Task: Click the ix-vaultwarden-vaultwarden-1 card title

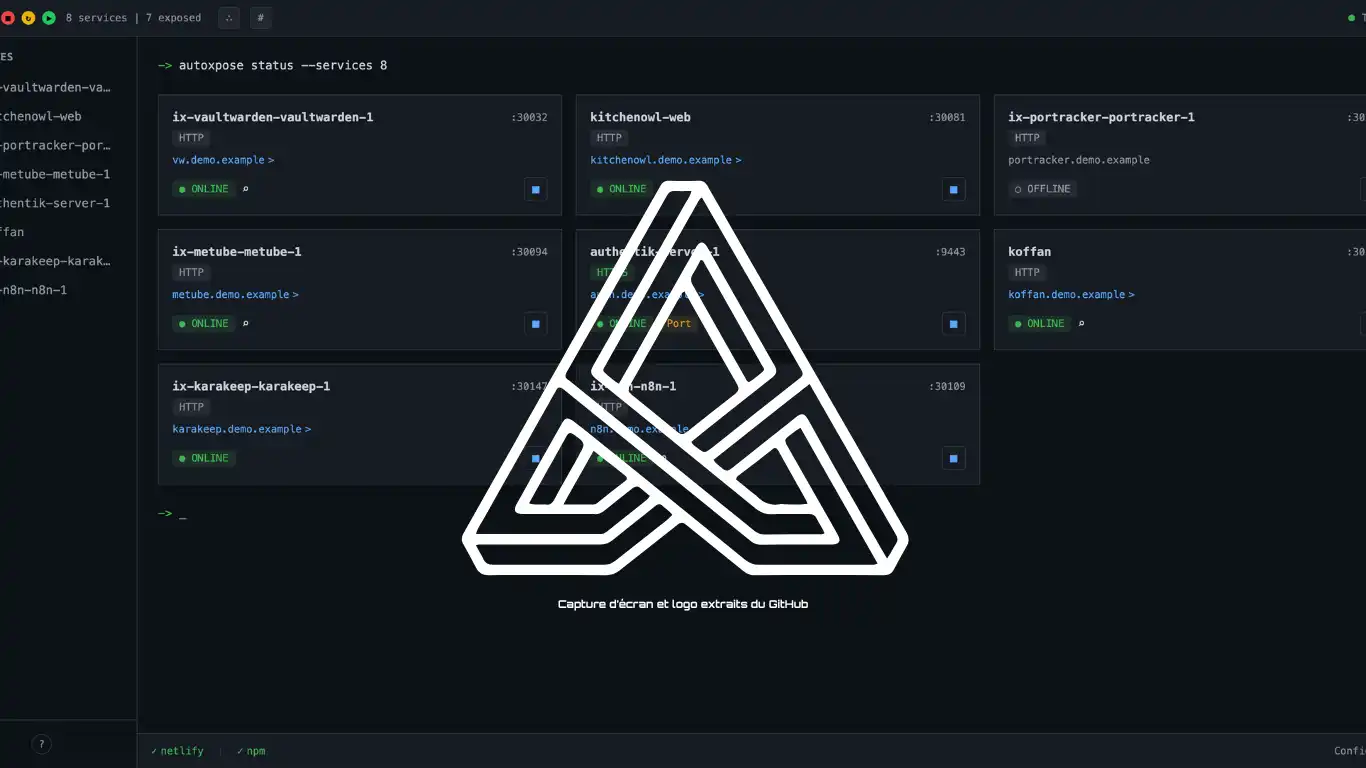Action: (x=273, y=117)
